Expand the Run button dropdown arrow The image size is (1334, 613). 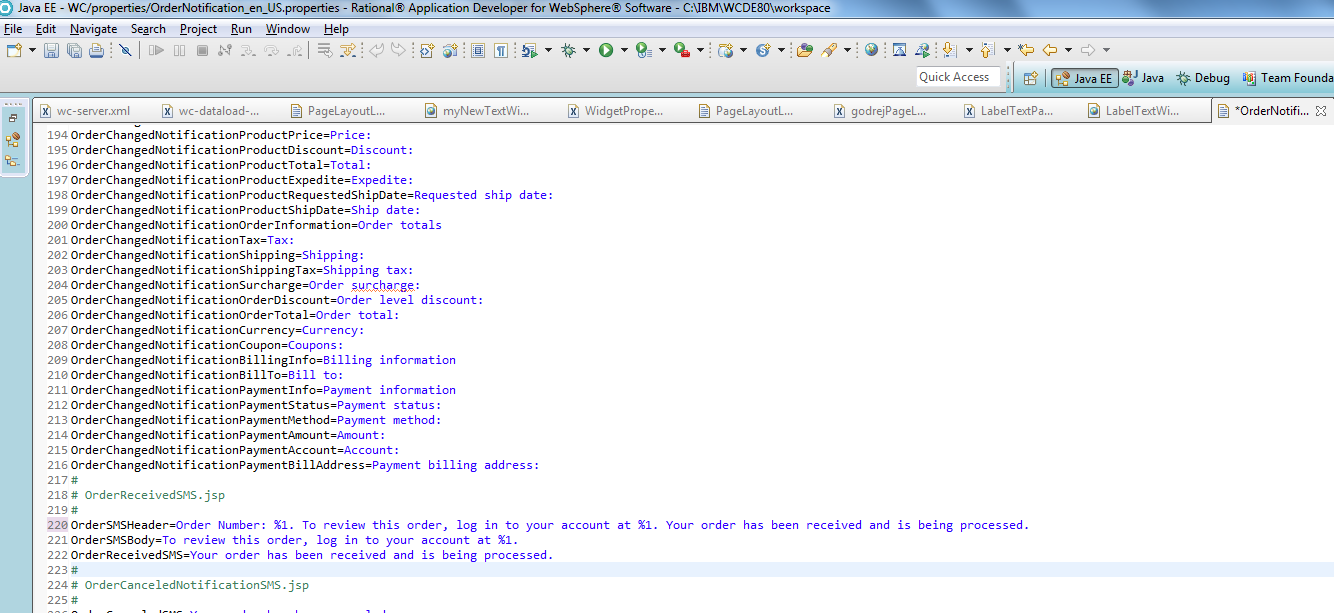point(623,50)
